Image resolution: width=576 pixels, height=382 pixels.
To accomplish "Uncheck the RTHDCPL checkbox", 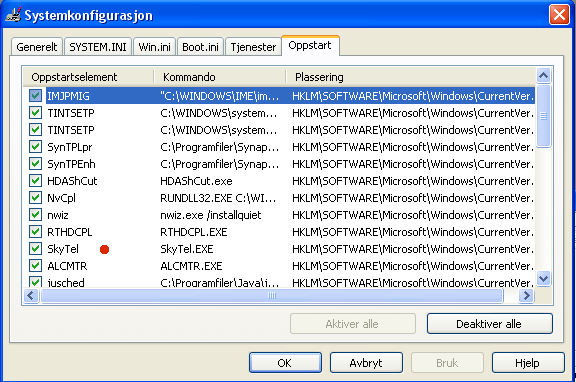I will [x=35, y=232].
